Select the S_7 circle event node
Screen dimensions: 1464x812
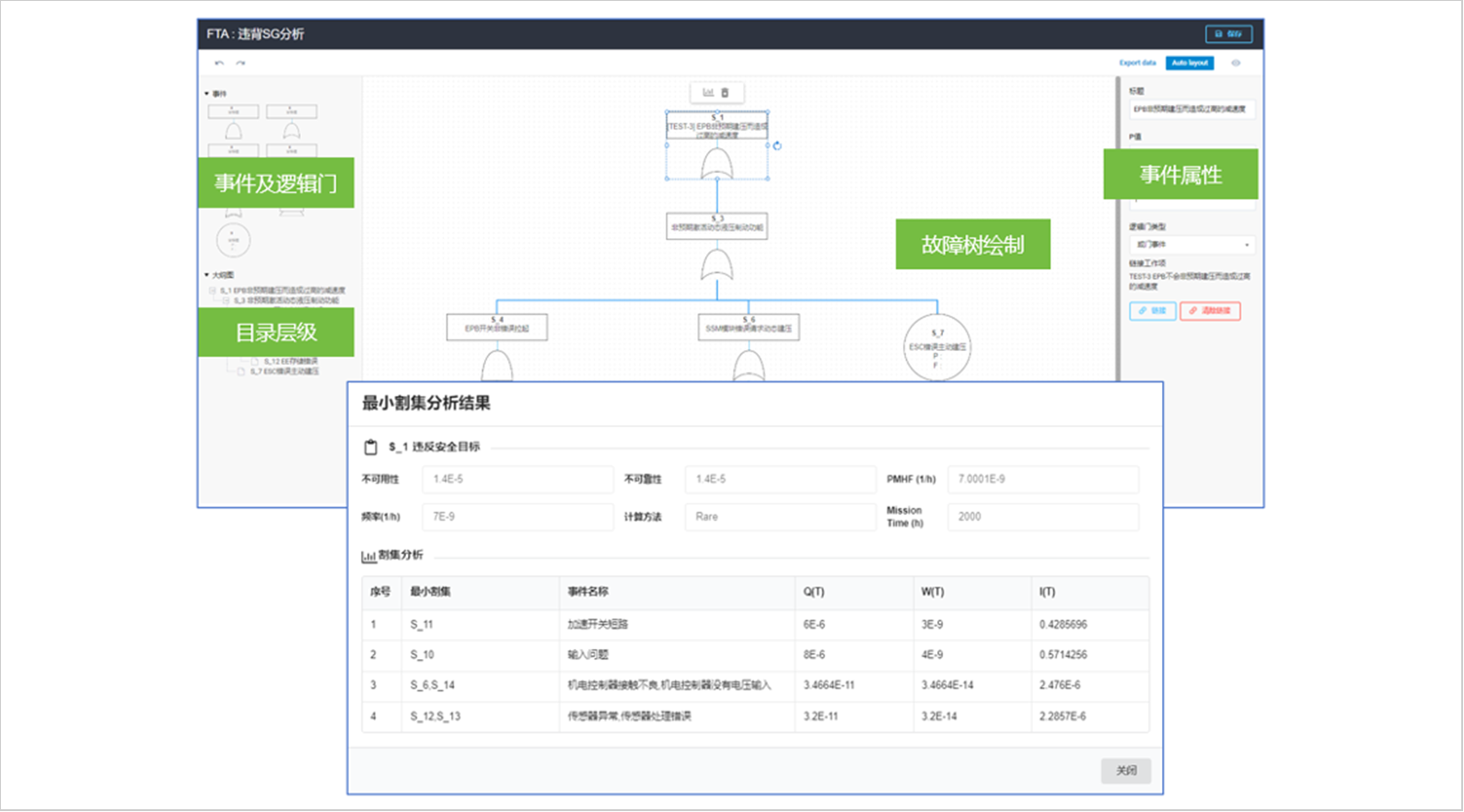pos(936,347)
